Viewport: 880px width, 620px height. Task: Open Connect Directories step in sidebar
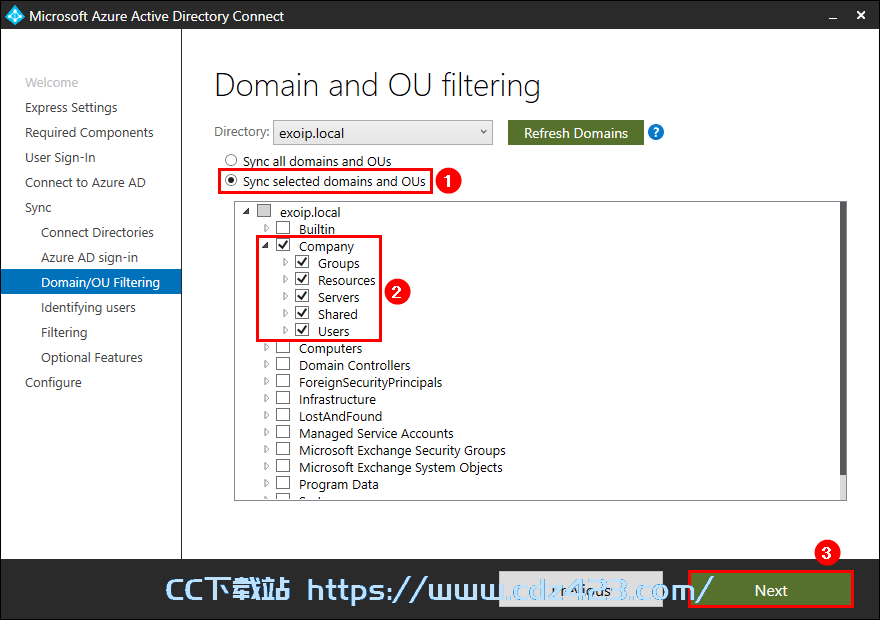pos(97,232)
